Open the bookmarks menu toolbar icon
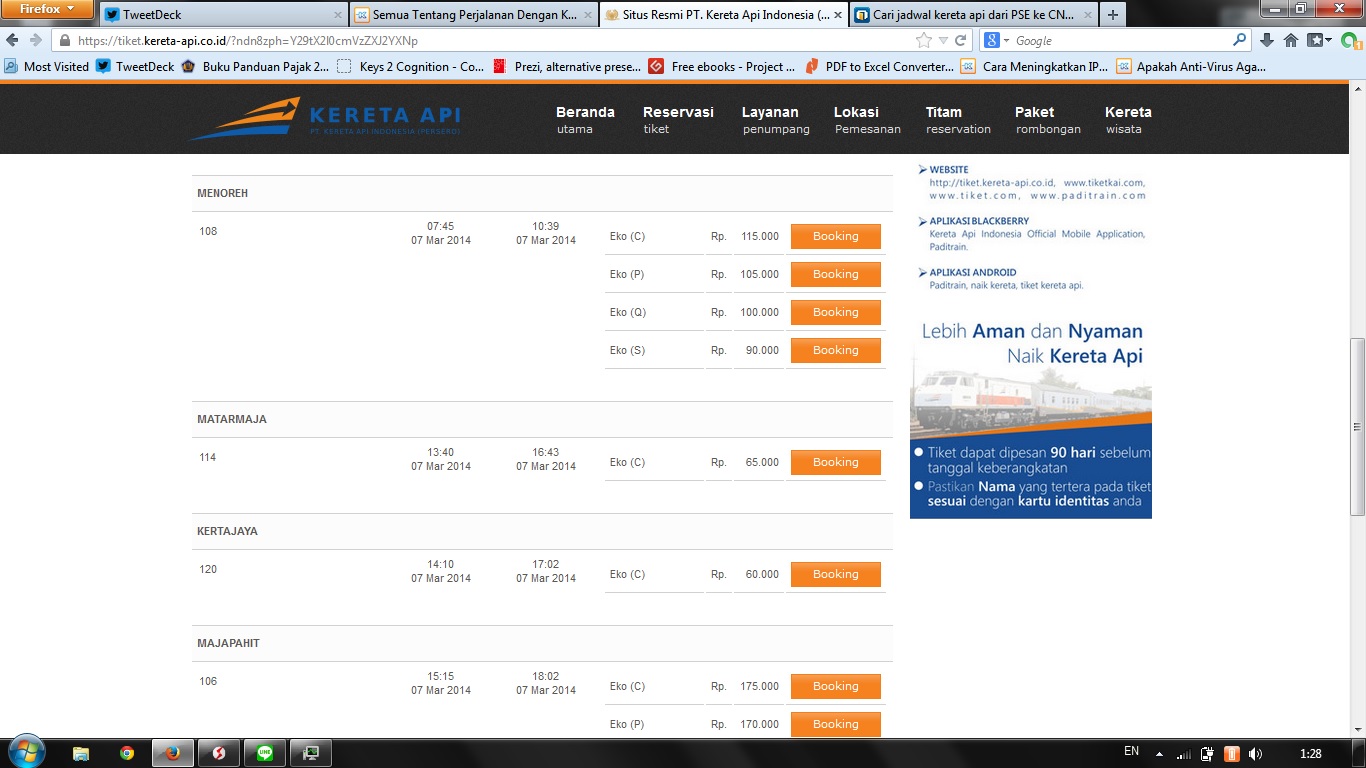The height and width of the screenshot is (768, 1366). (x=1319, y=40)
